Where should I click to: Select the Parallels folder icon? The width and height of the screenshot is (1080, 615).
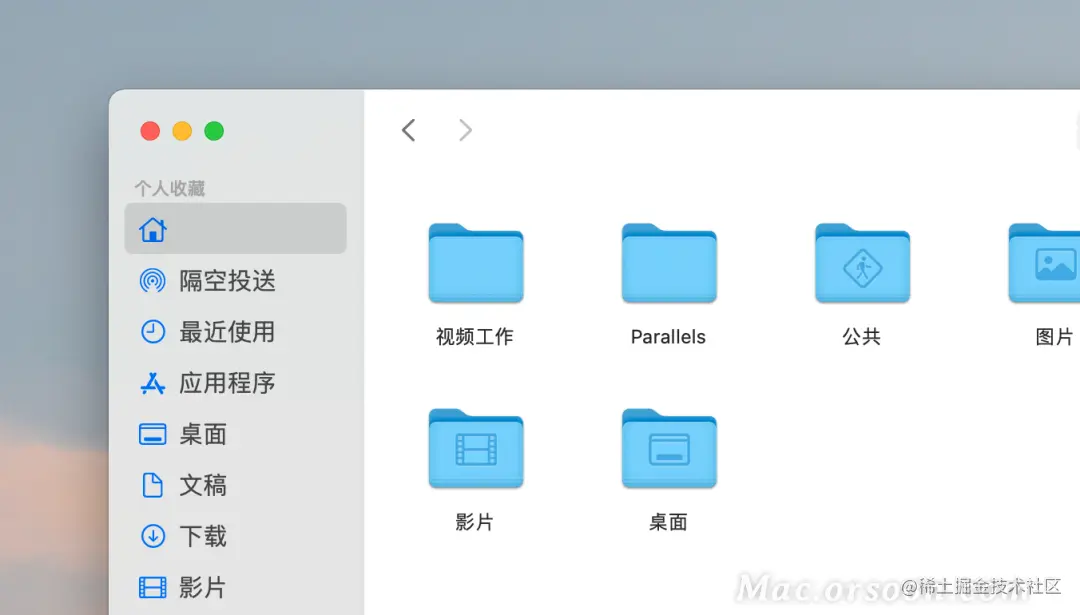tap(669, 263)
